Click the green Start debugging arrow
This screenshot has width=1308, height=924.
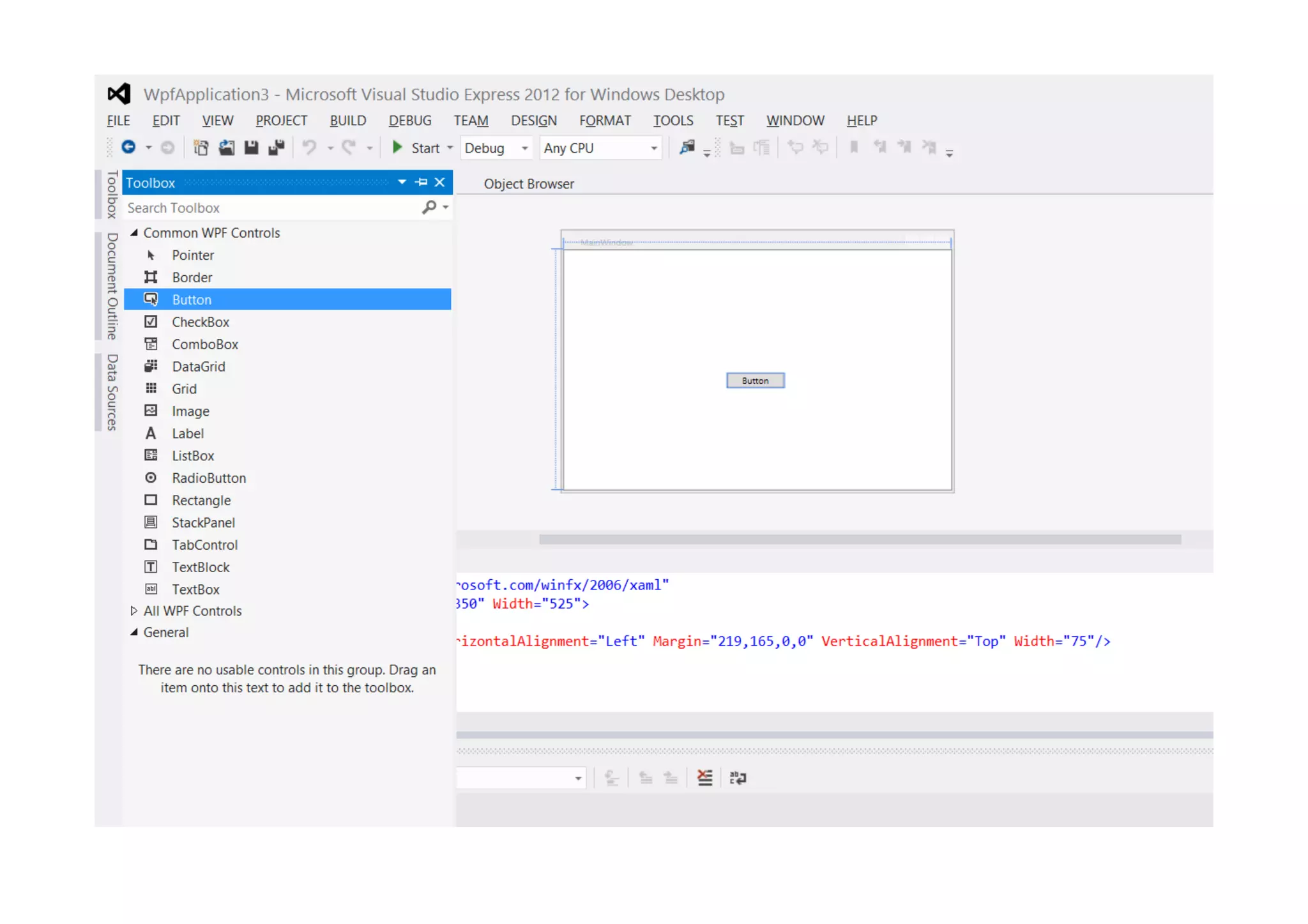coord(397,148)
